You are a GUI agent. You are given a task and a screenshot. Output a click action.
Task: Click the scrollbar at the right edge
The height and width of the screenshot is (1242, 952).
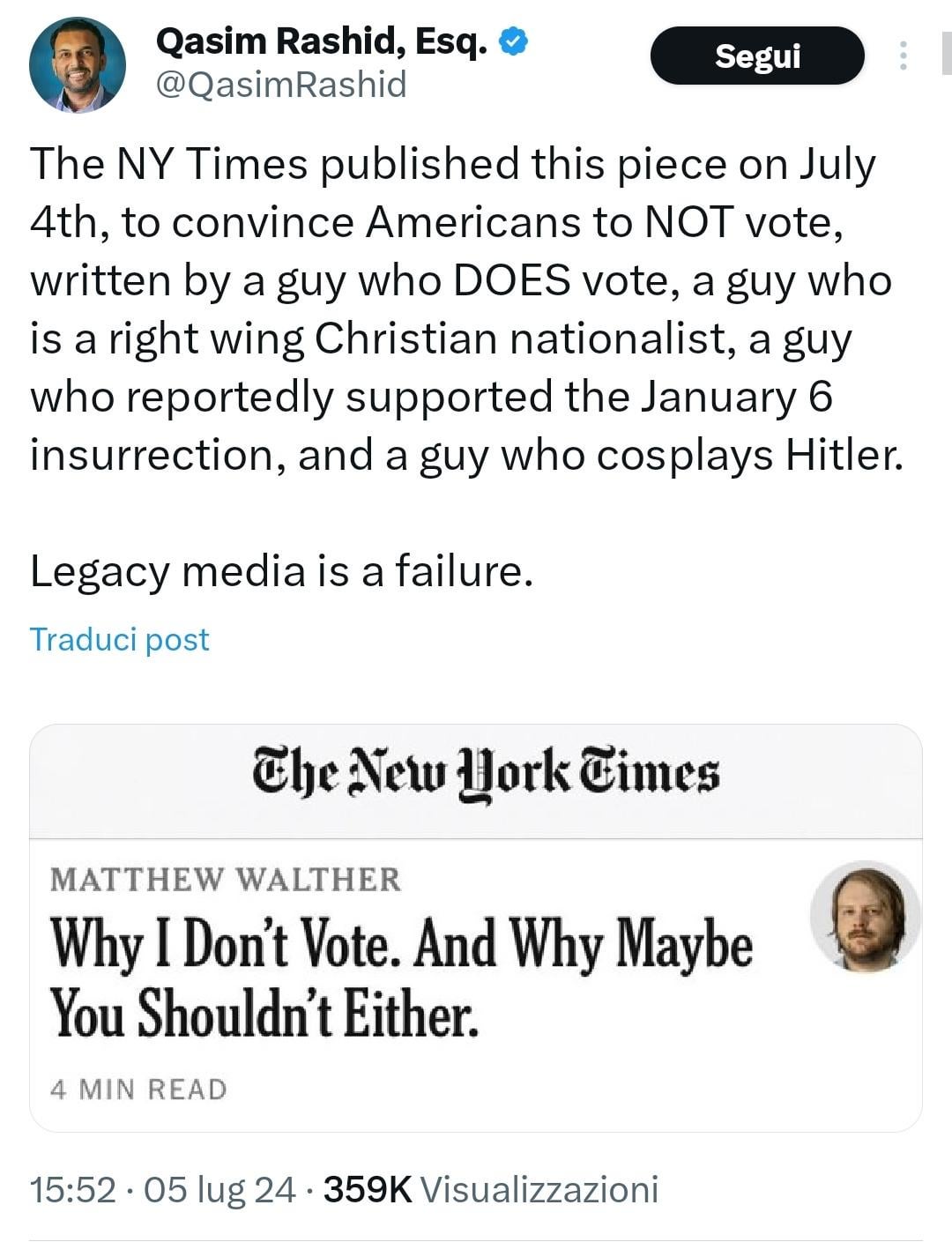coord(946,56)
